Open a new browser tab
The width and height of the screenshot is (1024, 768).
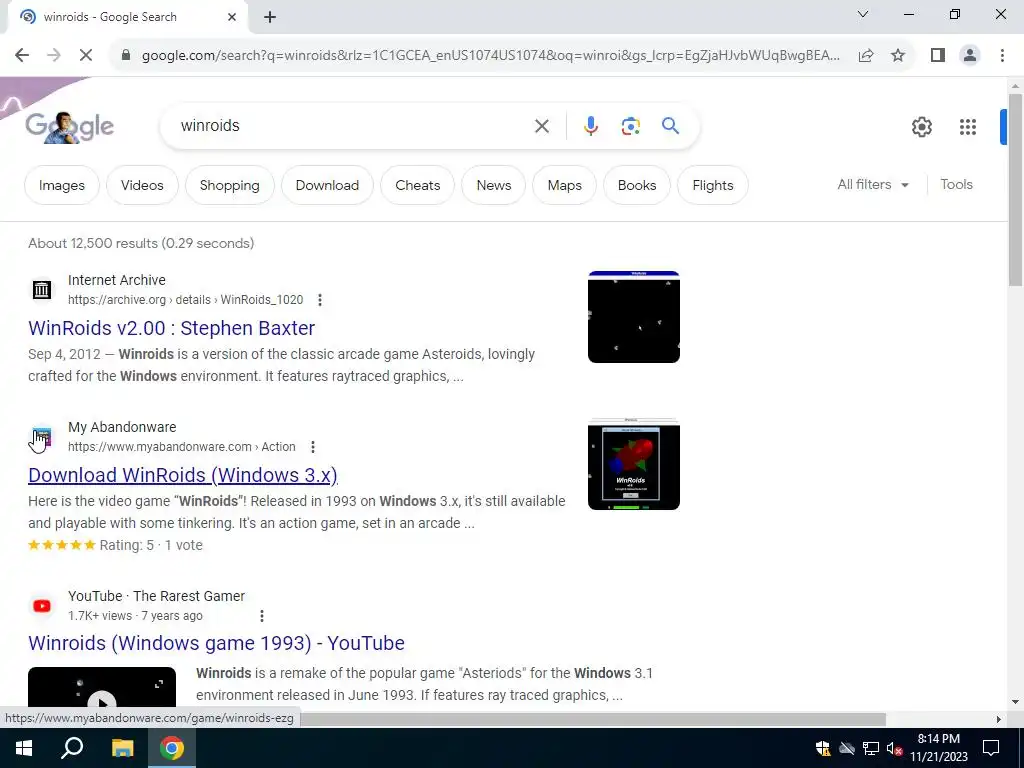pos(270,17)
